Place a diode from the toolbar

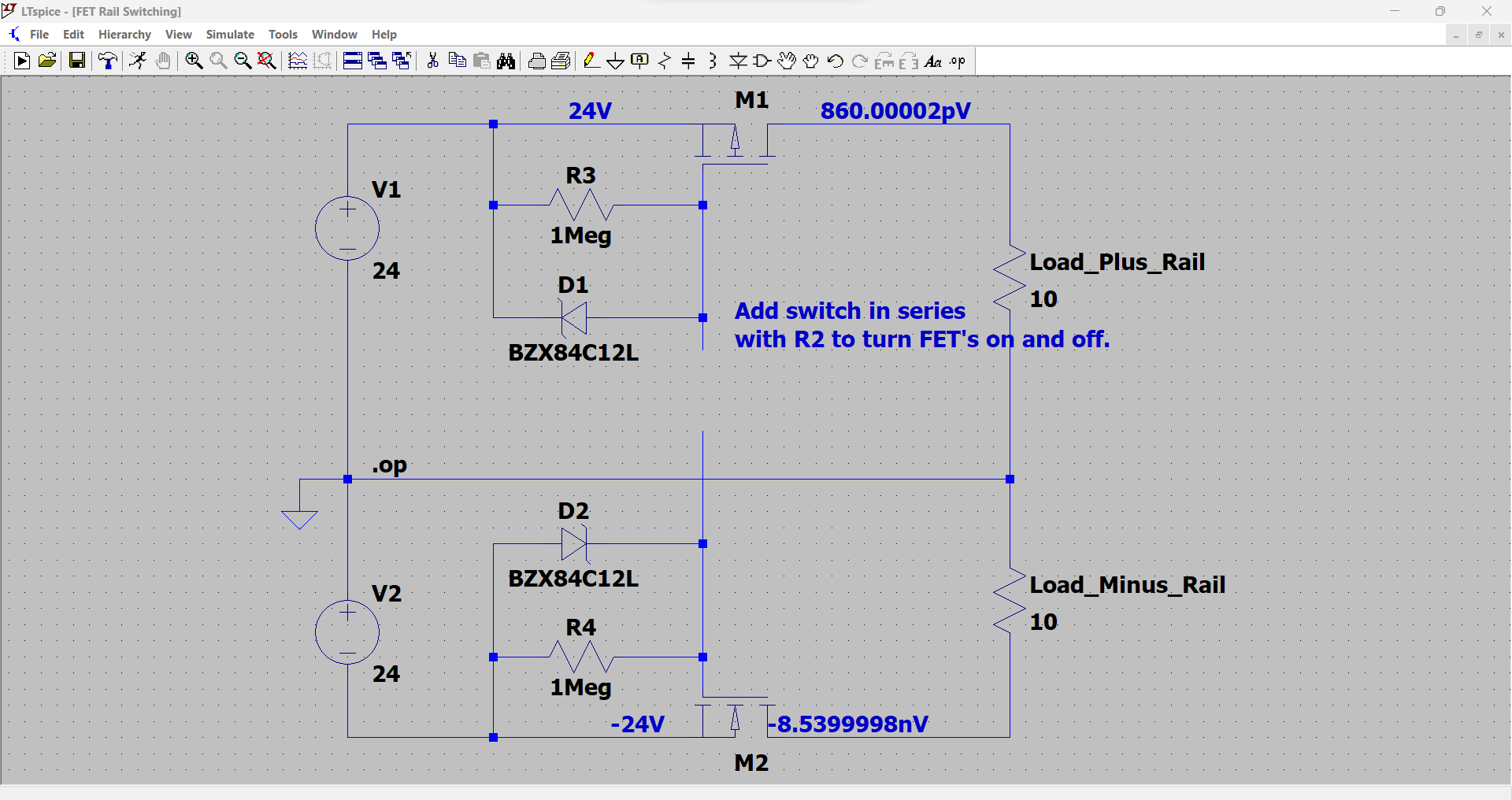click(738, 61)
